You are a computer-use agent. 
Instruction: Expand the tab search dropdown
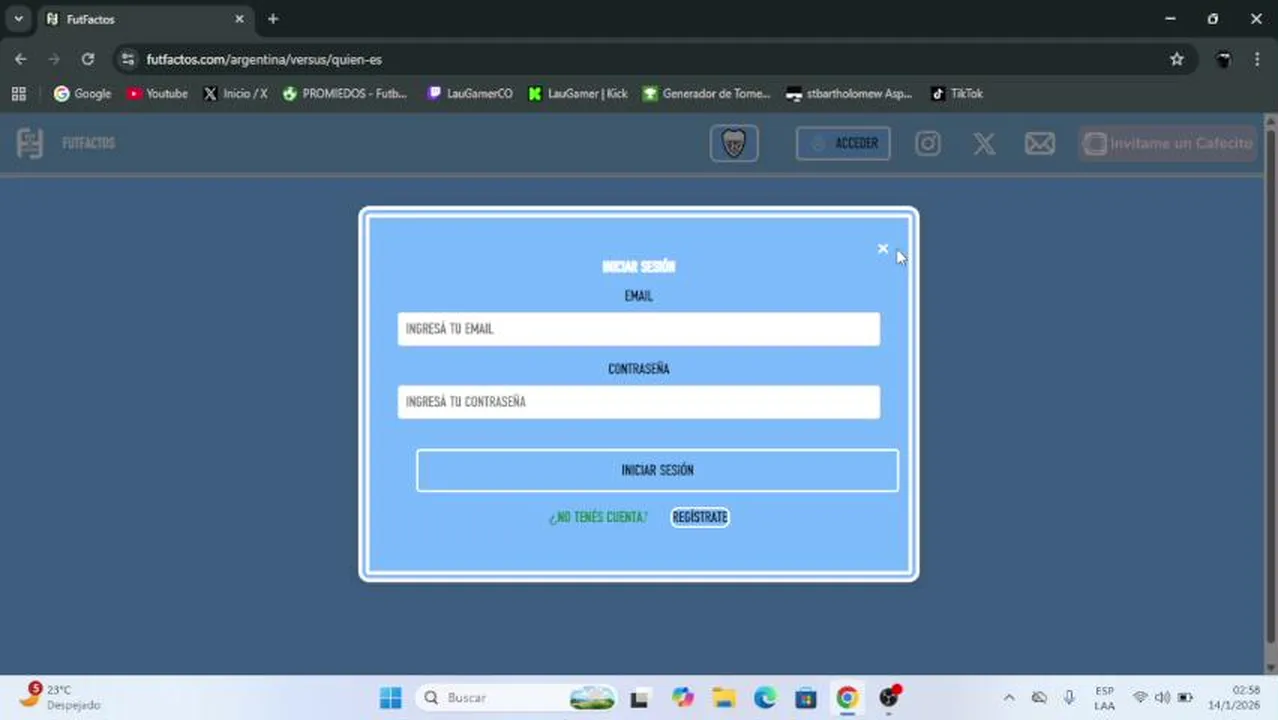(18, 19)
